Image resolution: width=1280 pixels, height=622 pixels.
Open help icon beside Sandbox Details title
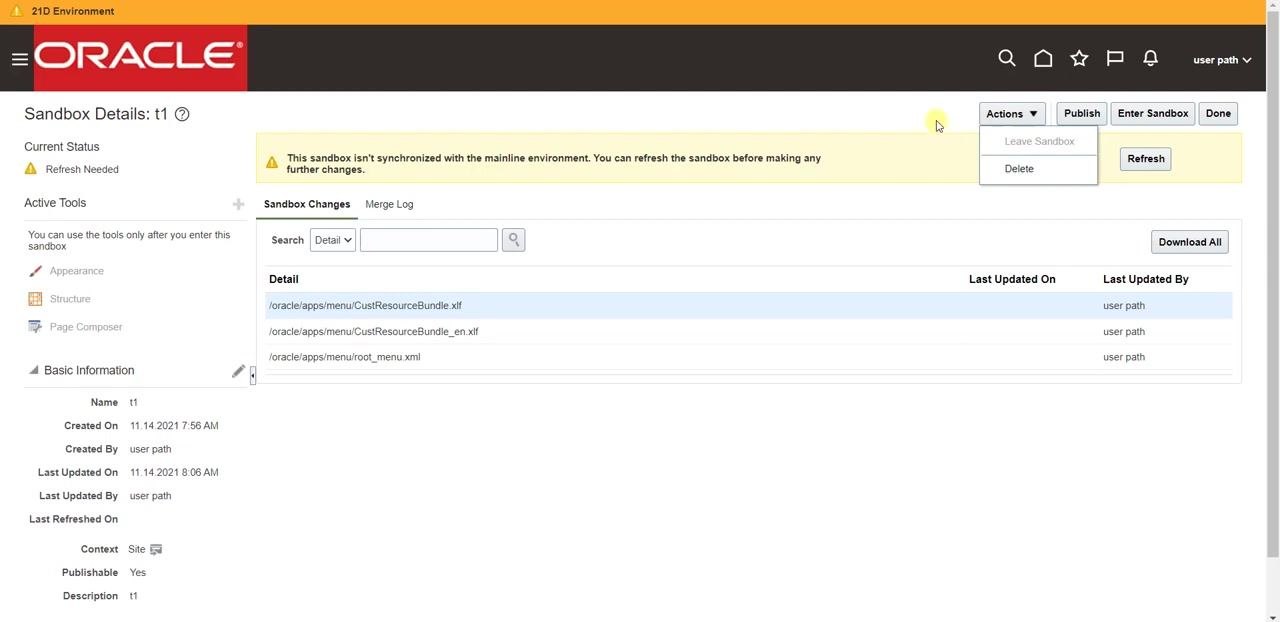pos(182,114)
